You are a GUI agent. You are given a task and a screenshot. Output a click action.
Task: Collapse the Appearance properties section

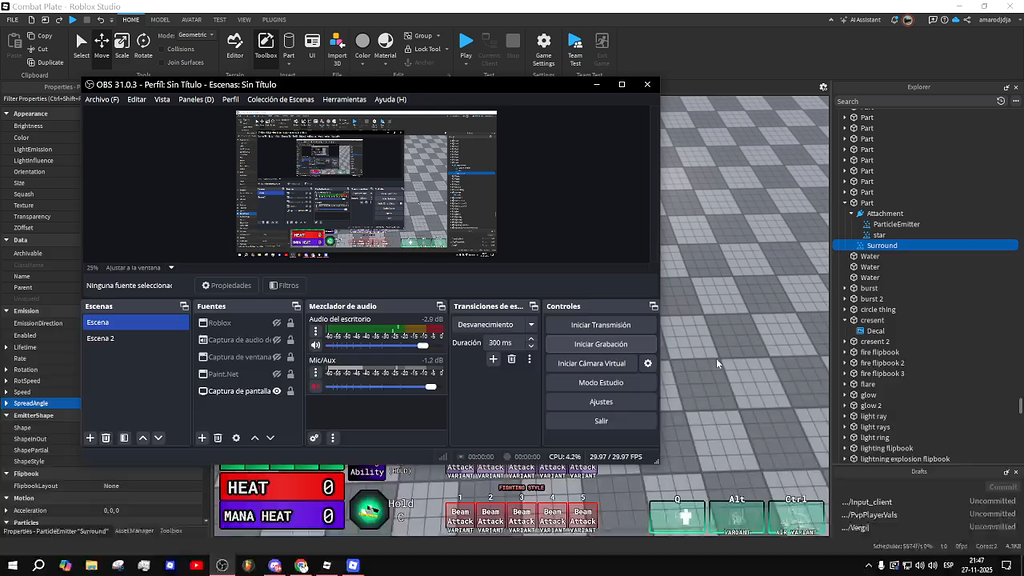click(x=7, y=114)
